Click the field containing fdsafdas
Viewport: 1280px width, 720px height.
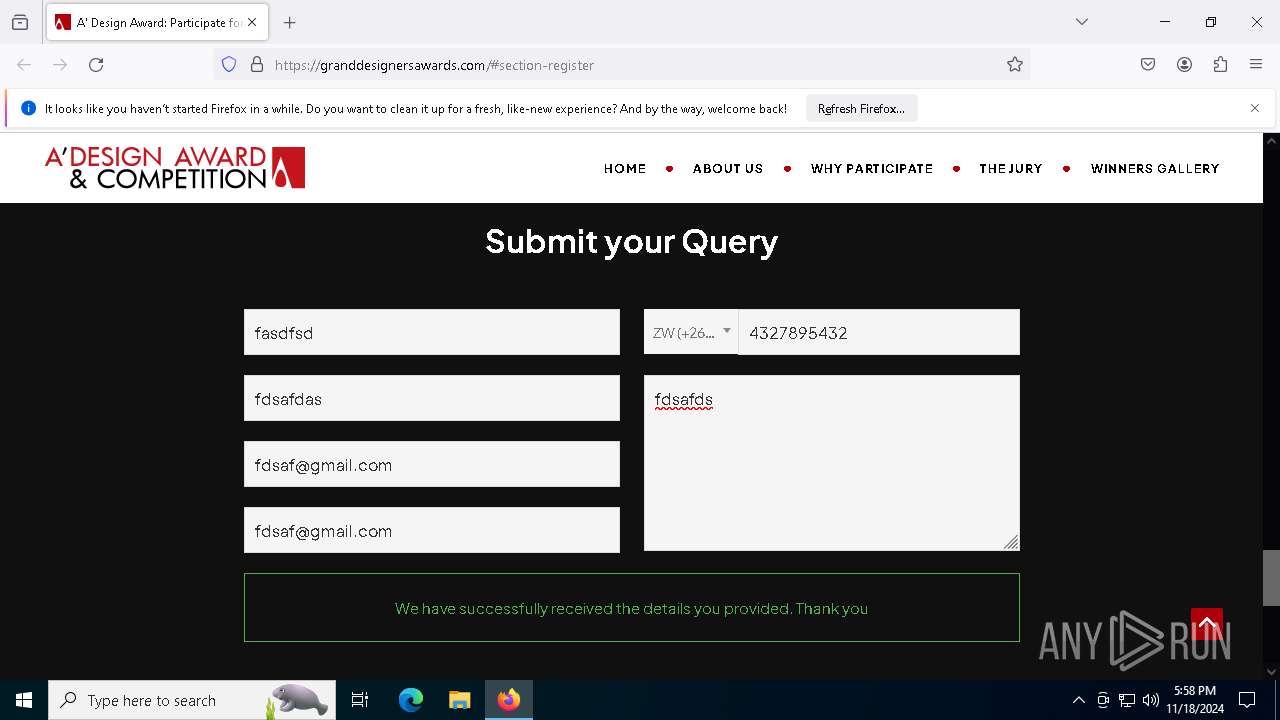point(432,398)
